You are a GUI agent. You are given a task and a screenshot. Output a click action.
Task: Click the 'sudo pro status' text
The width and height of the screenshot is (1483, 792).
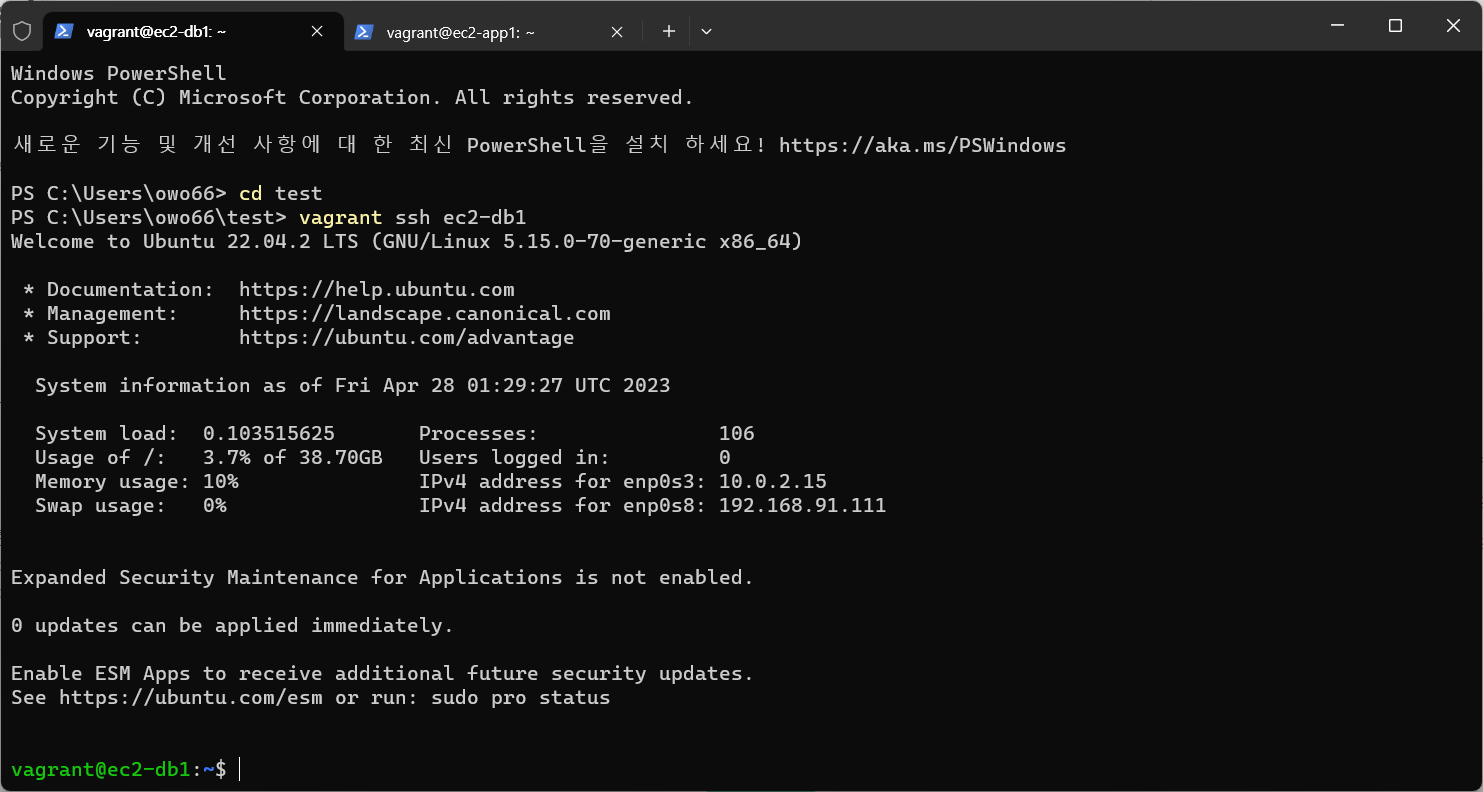[521, 698]
